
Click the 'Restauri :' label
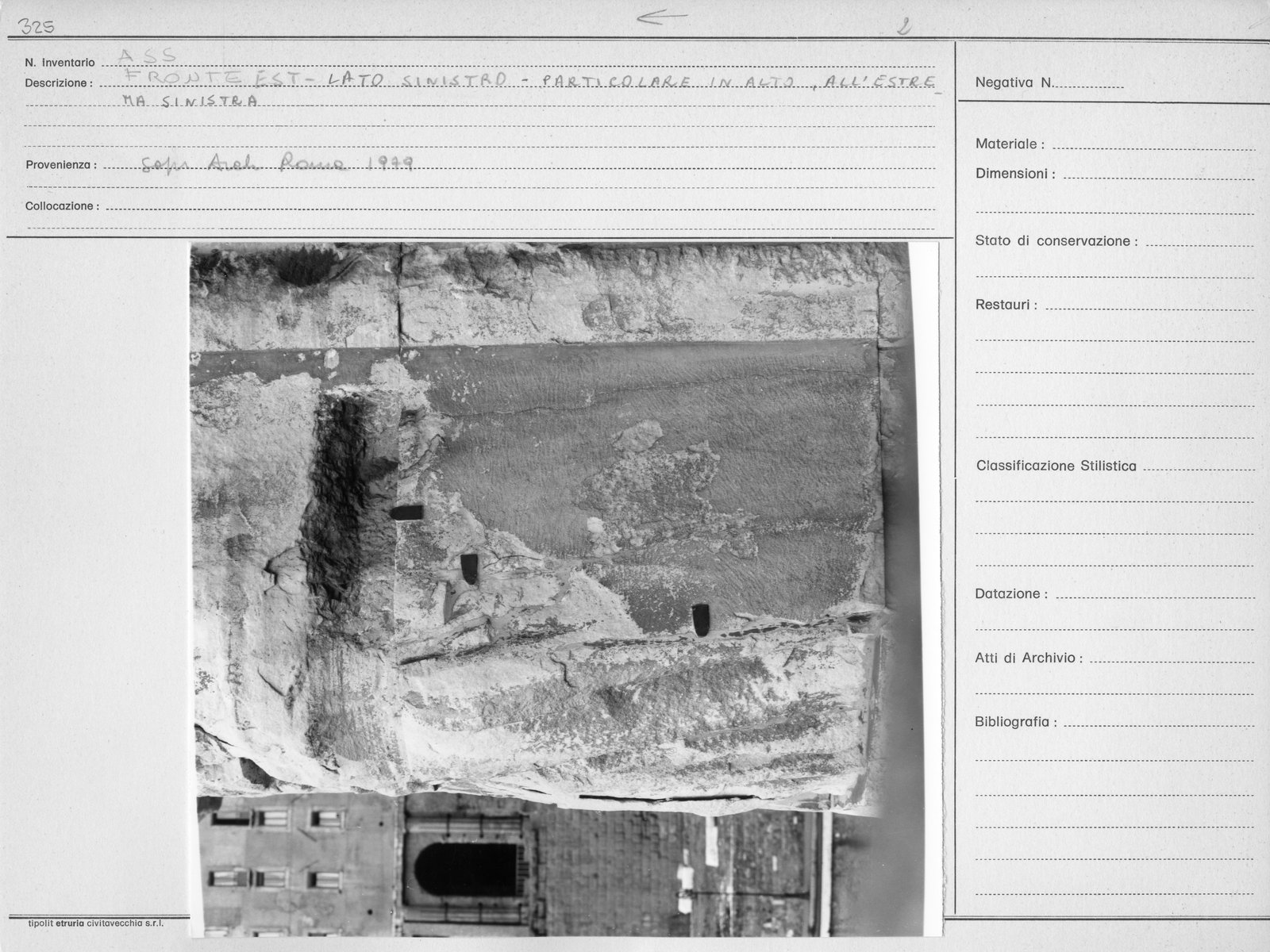click(1006, 305)
